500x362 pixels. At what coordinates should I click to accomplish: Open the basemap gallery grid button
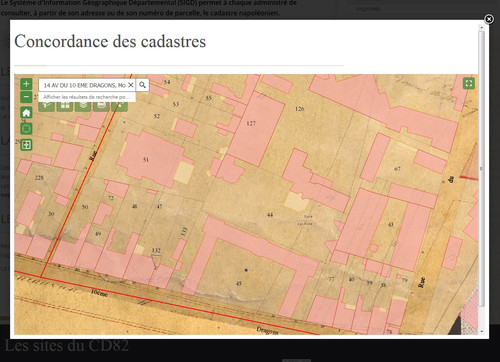(x=65, y=106)
